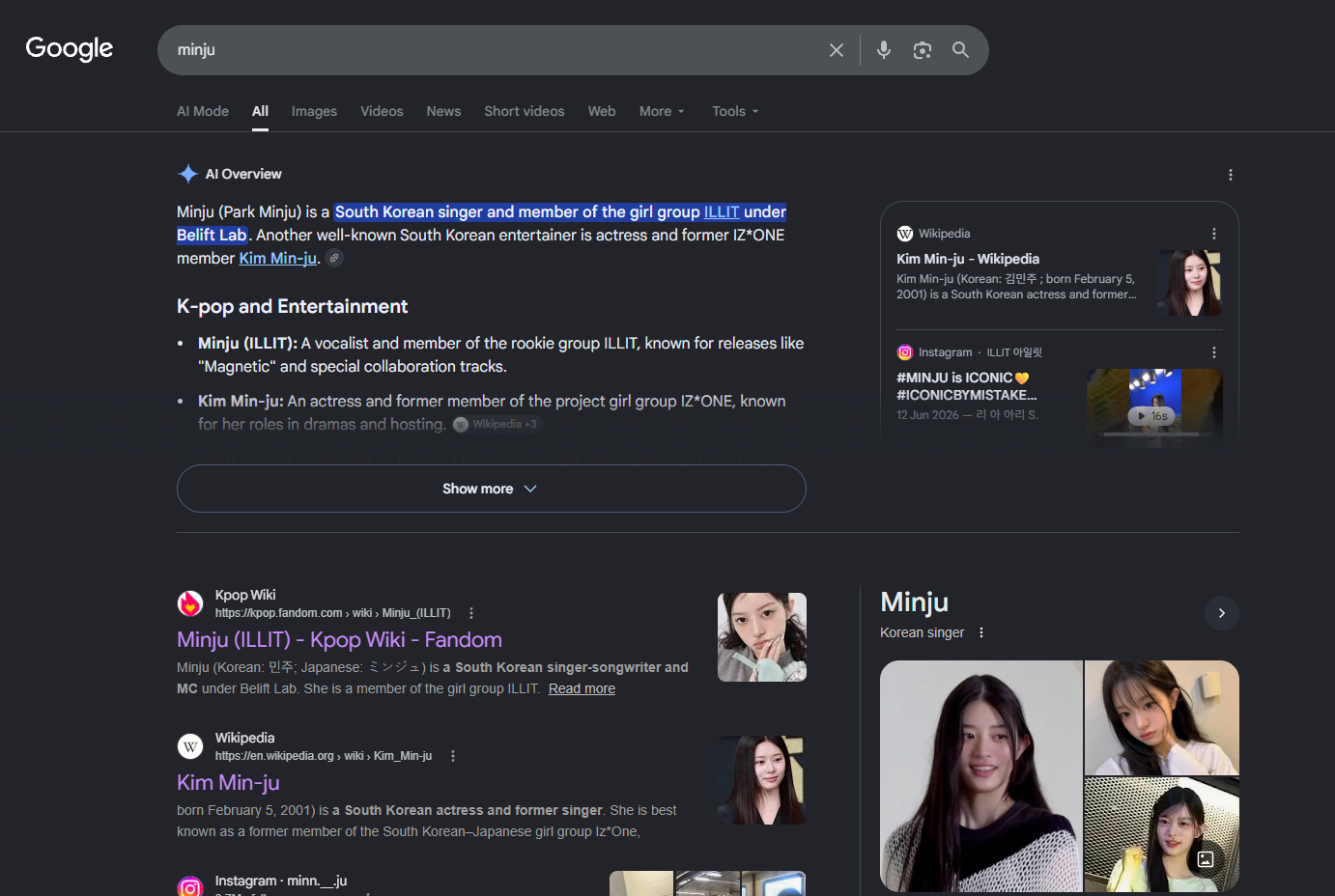The height and width of the screenshot is (896, 1335).
Task: Click the Wikipedia favicon beside the Kim Min-ju result
Action: pyautogui.click(x=190, y=746)
